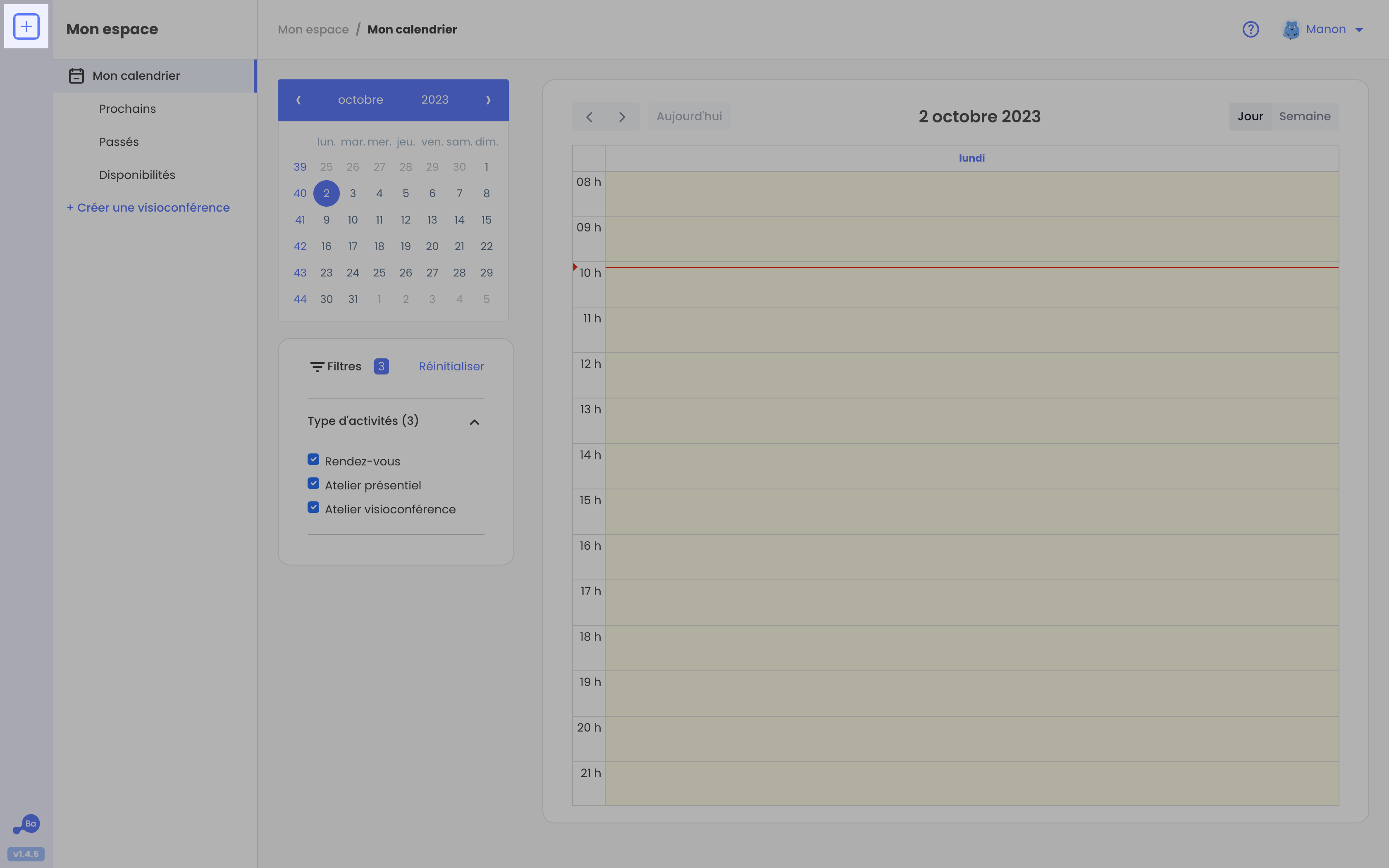Go to previous day in main calendar
This screenshot has height=868, width=1389.
pyautogui.click(x=589, y=117)
